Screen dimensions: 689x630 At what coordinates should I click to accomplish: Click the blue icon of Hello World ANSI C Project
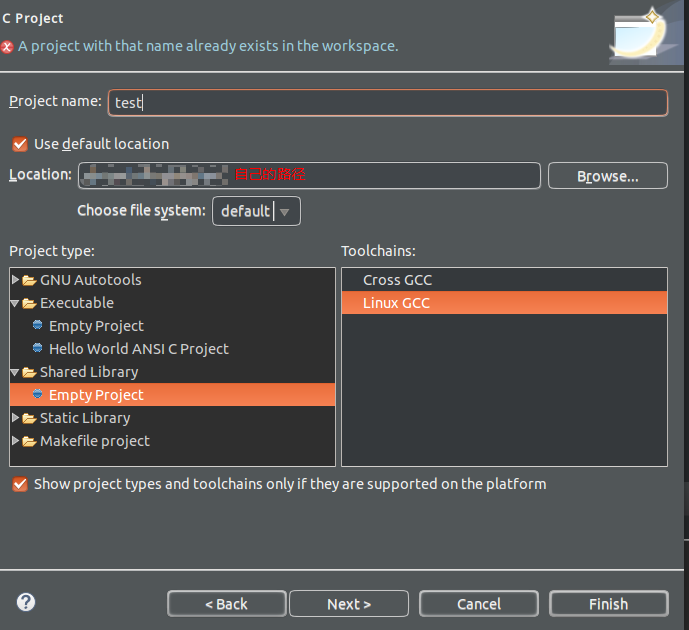pyautogui.click(x=38, y=348)
